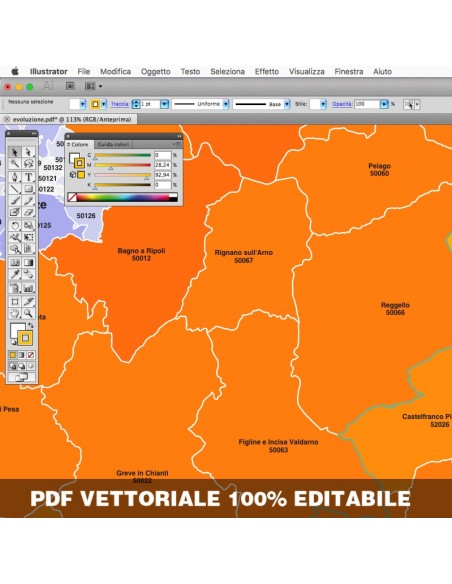Open Base brush definition dropdown
Screen dimensions: 452x584
[287, 104]
